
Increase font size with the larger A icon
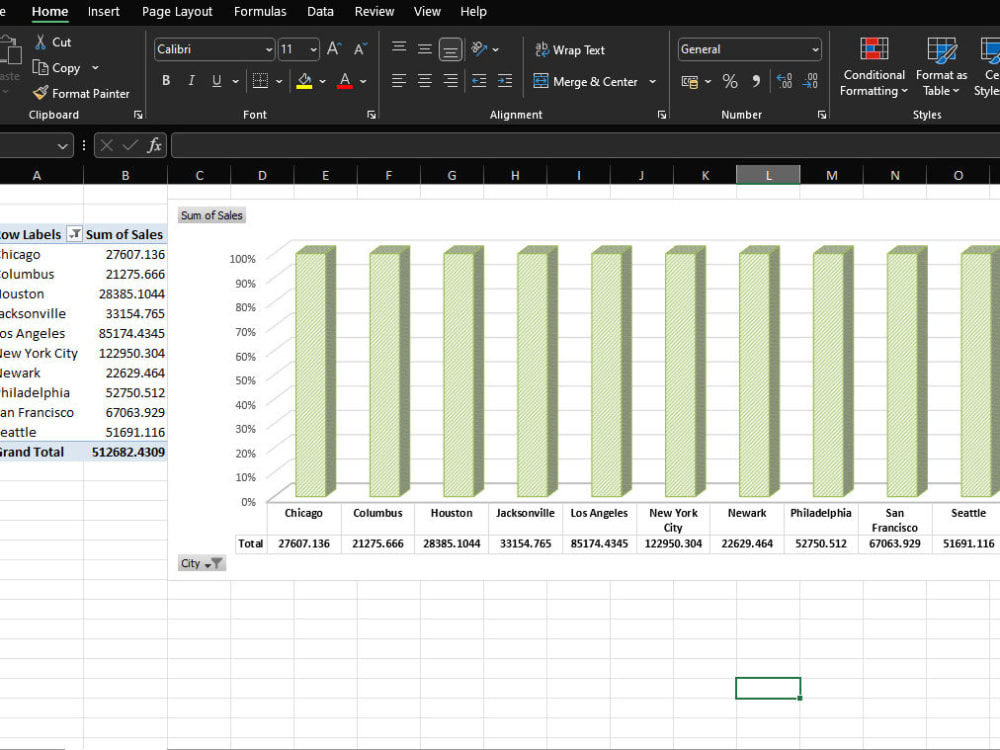pyautogui.click(x=334, y=49)
